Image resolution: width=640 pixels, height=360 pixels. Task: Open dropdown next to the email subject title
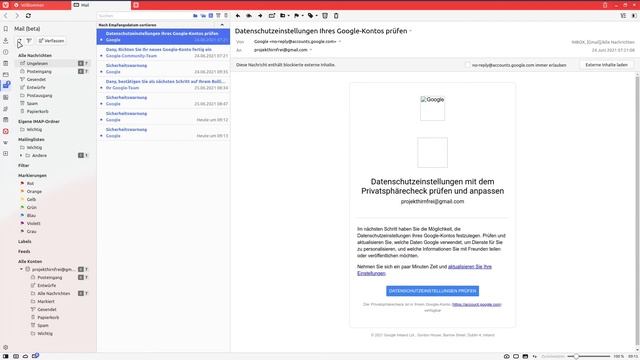[x=411, y=31]
